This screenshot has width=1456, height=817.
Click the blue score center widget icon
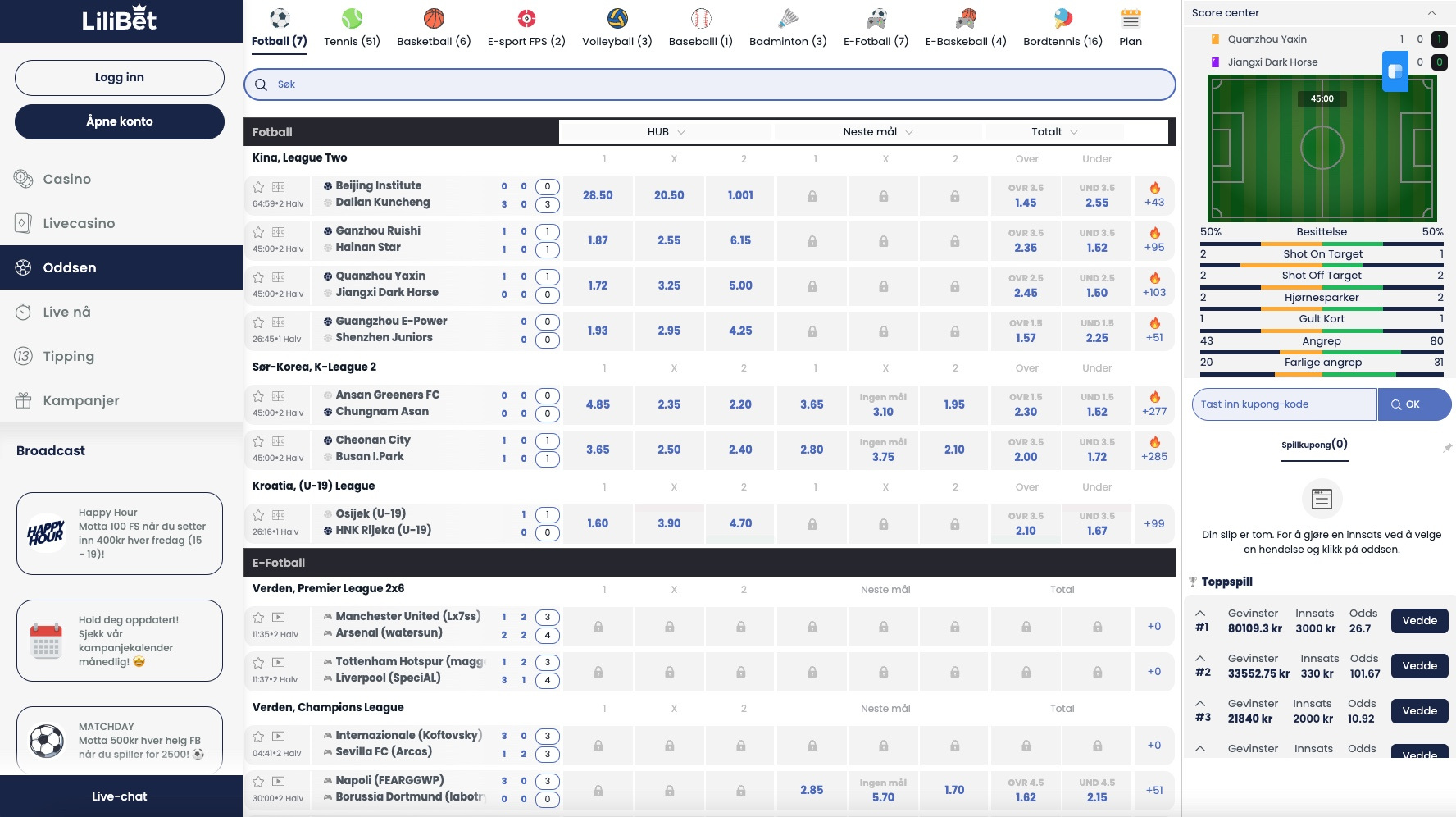[1395, 71]
